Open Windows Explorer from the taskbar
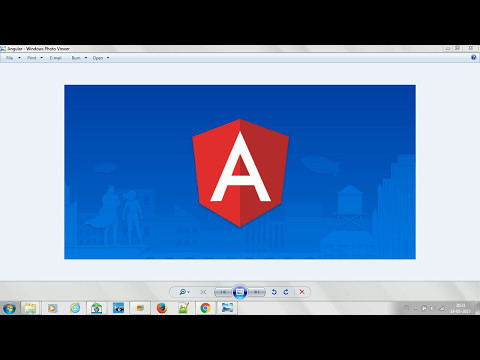This screenshot has height=360, width=480. [30, 308]
